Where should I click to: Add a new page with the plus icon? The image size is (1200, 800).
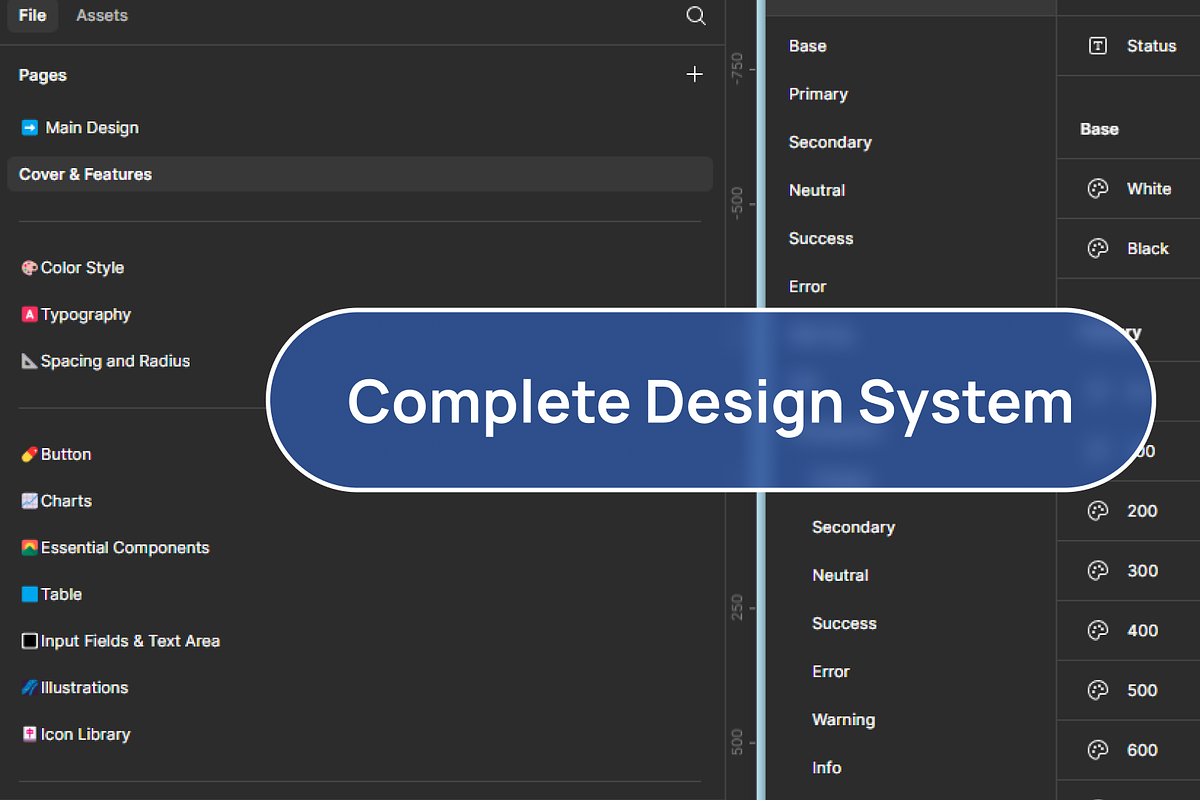695,74
